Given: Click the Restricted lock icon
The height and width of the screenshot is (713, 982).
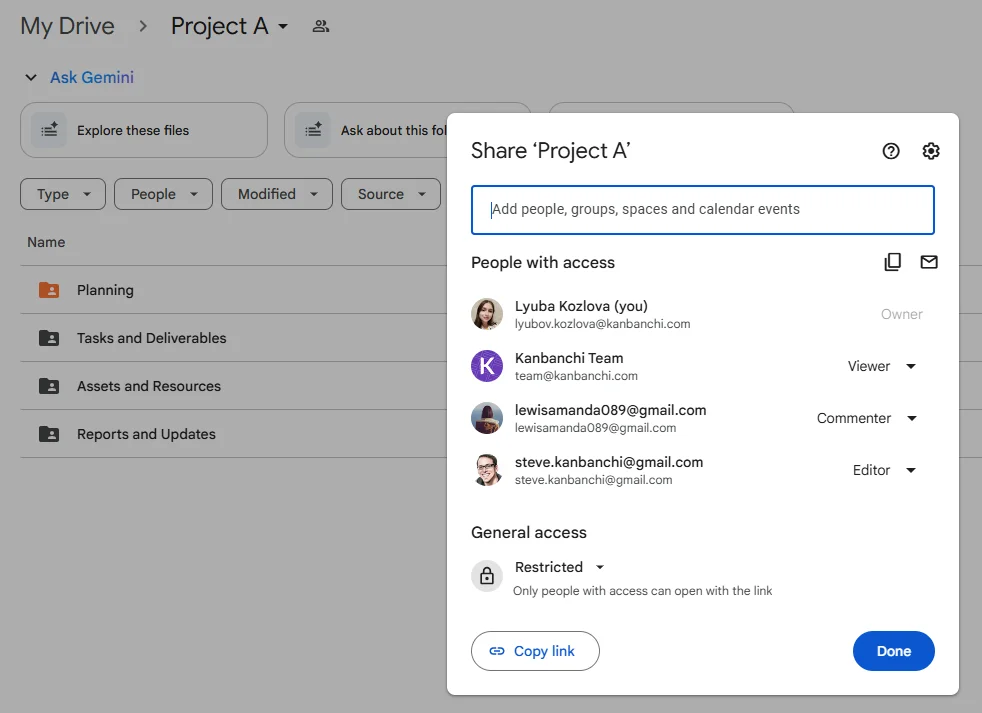Looking at the screenshot, I should point(487,576).
